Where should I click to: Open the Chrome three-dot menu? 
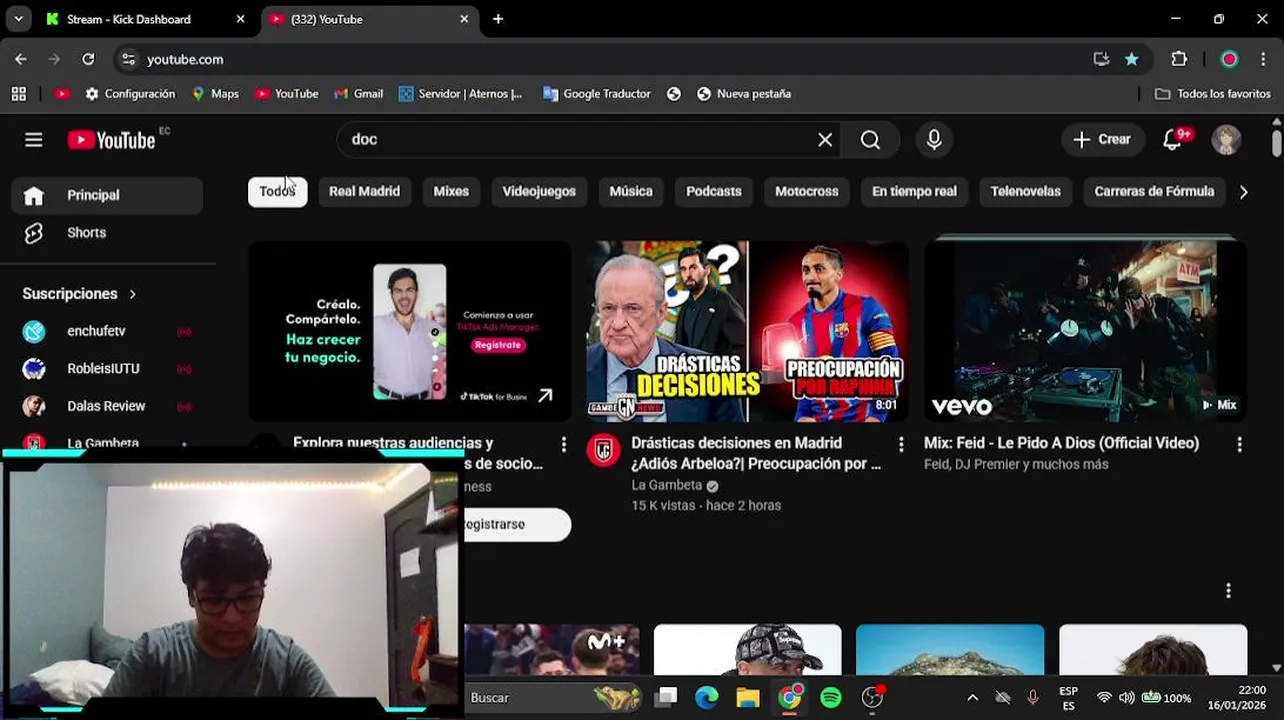point(1262,59)
